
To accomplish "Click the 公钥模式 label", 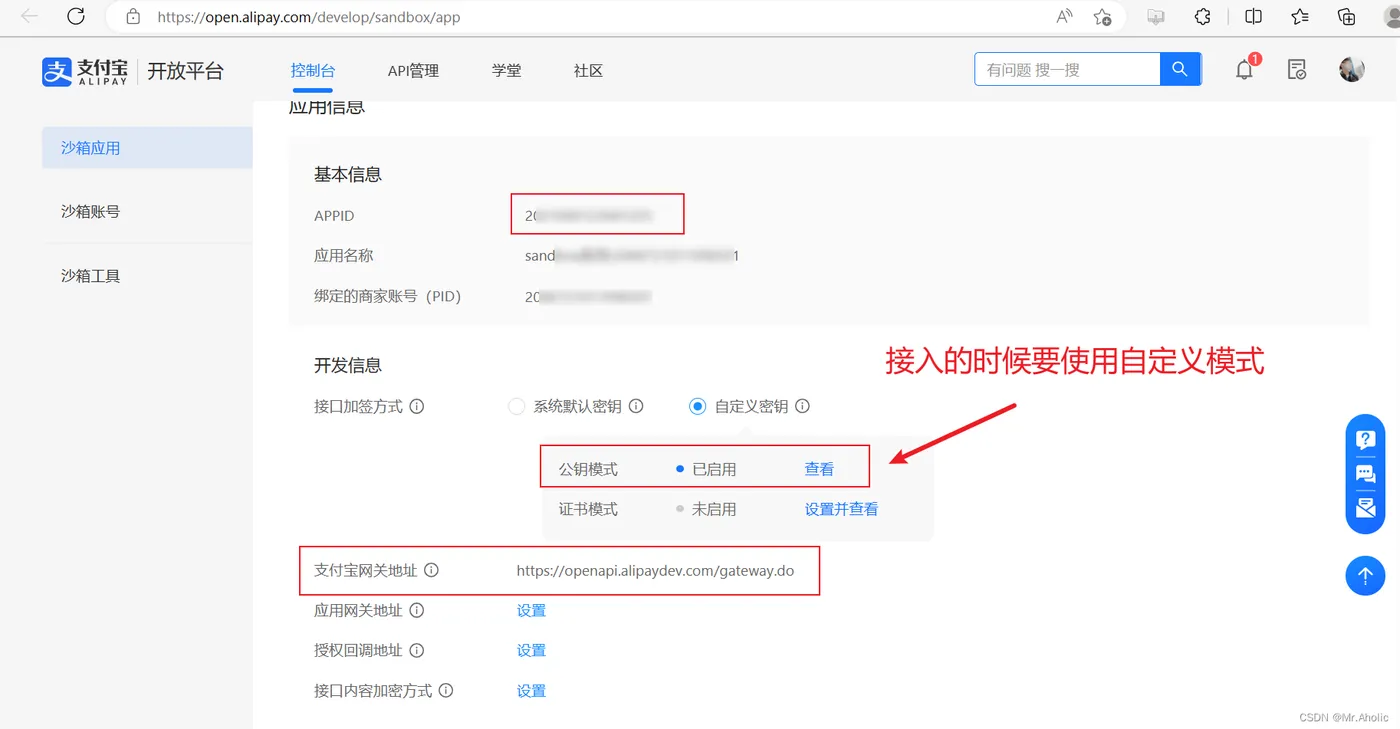I will [588, 469].
